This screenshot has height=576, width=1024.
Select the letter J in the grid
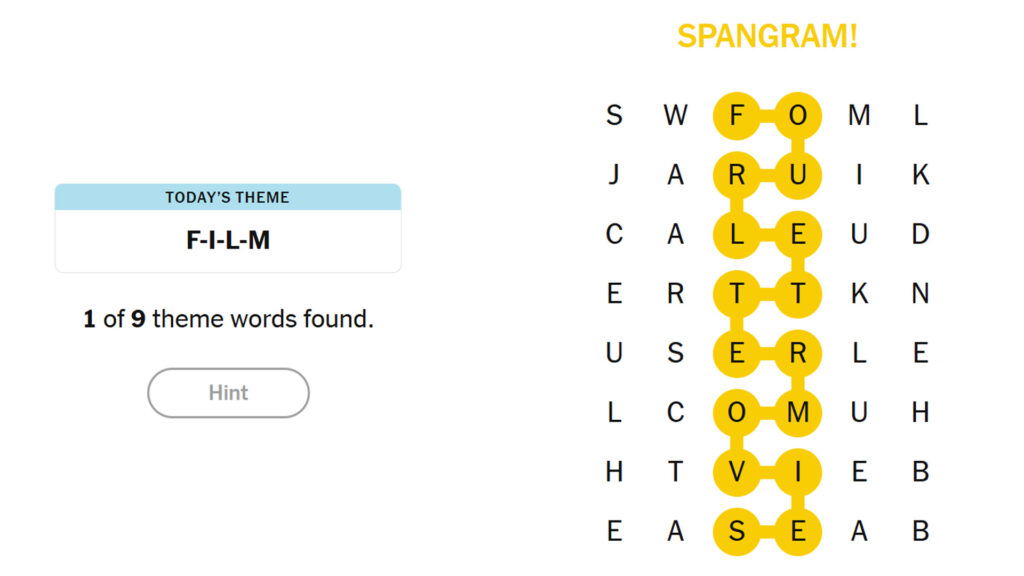(x=615, y=175)
